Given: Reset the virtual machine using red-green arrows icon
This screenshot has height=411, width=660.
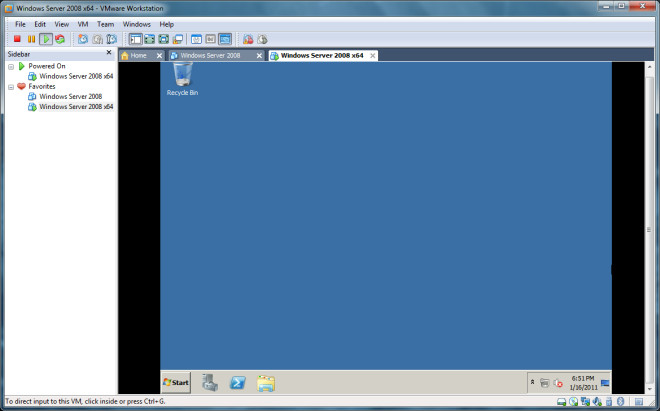Looking at the screenshot, I should click(x=60, y=39).
